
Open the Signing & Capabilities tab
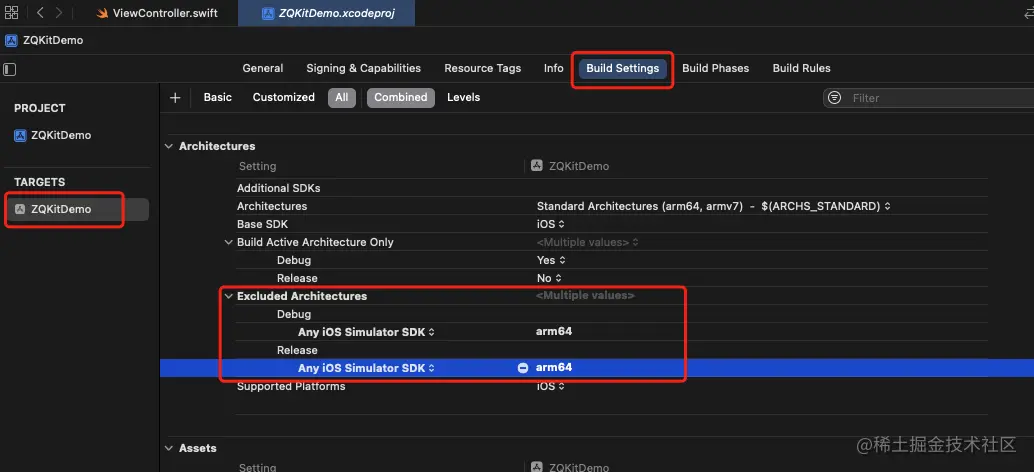click(x=363, y=68)
